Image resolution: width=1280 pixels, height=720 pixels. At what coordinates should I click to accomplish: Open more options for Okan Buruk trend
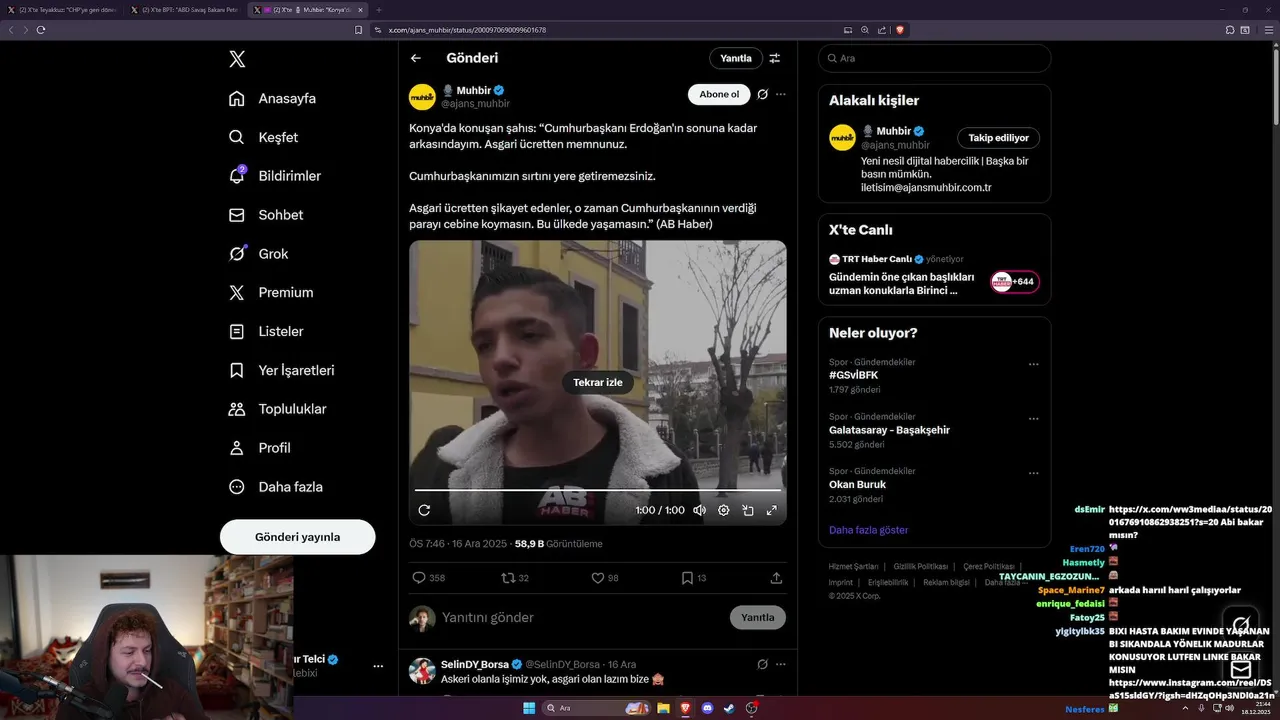point(1034,473)
